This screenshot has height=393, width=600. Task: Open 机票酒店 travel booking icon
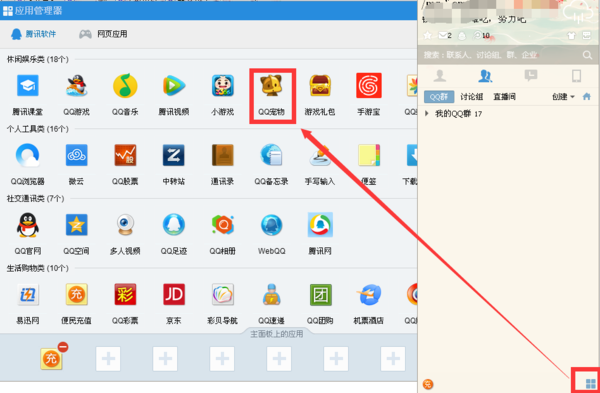[369, 294]
